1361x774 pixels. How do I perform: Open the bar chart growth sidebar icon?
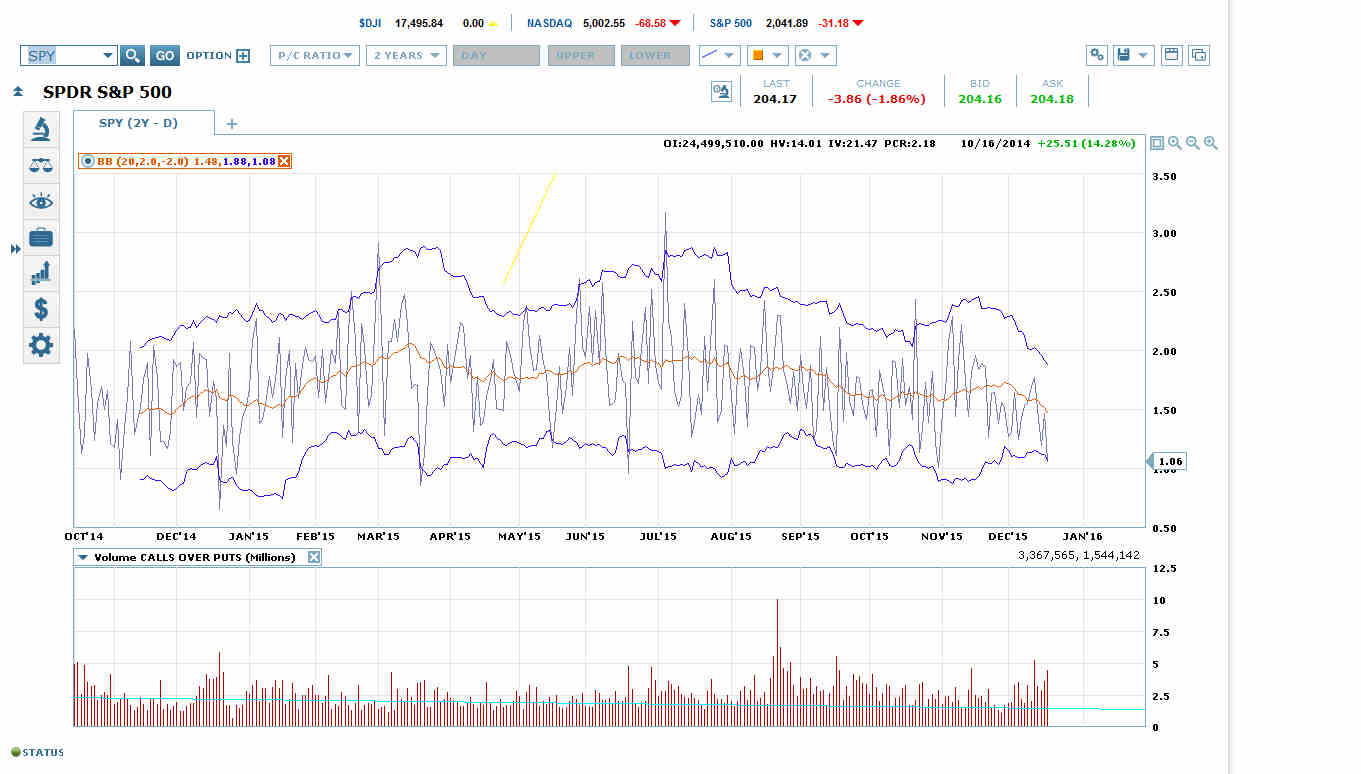pos(41,273)
